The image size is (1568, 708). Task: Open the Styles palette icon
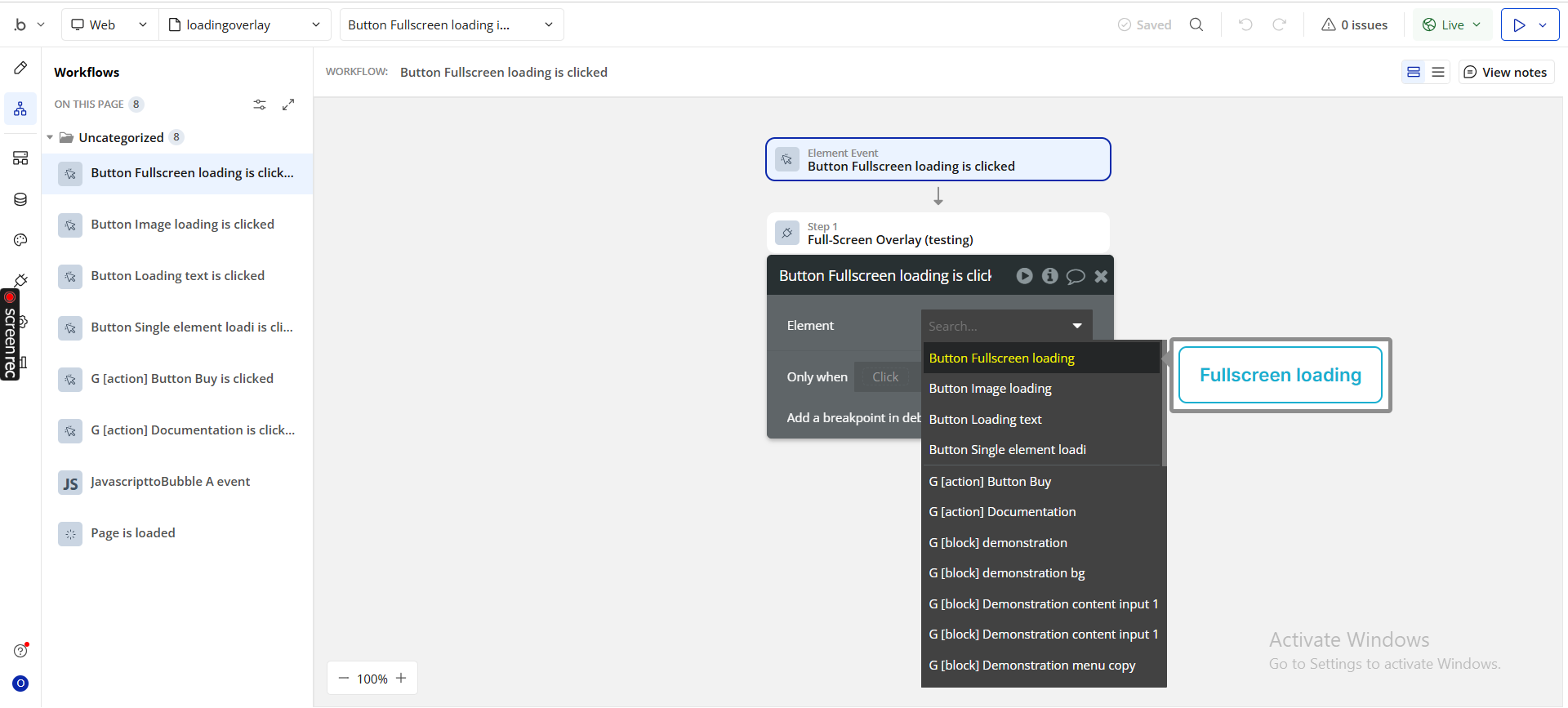[20, 240]
